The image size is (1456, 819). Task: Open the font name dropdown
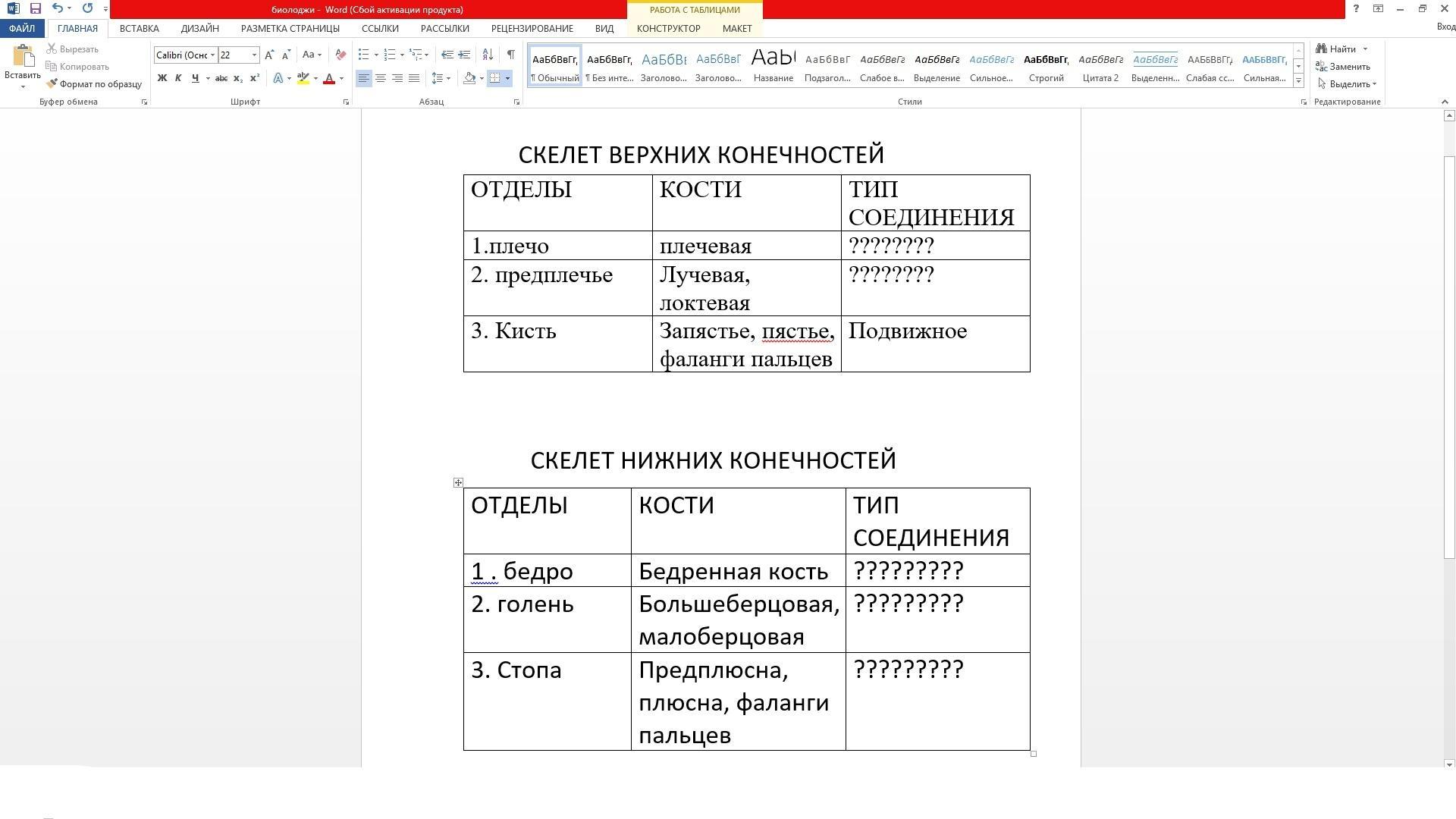[x=212, y=55]
